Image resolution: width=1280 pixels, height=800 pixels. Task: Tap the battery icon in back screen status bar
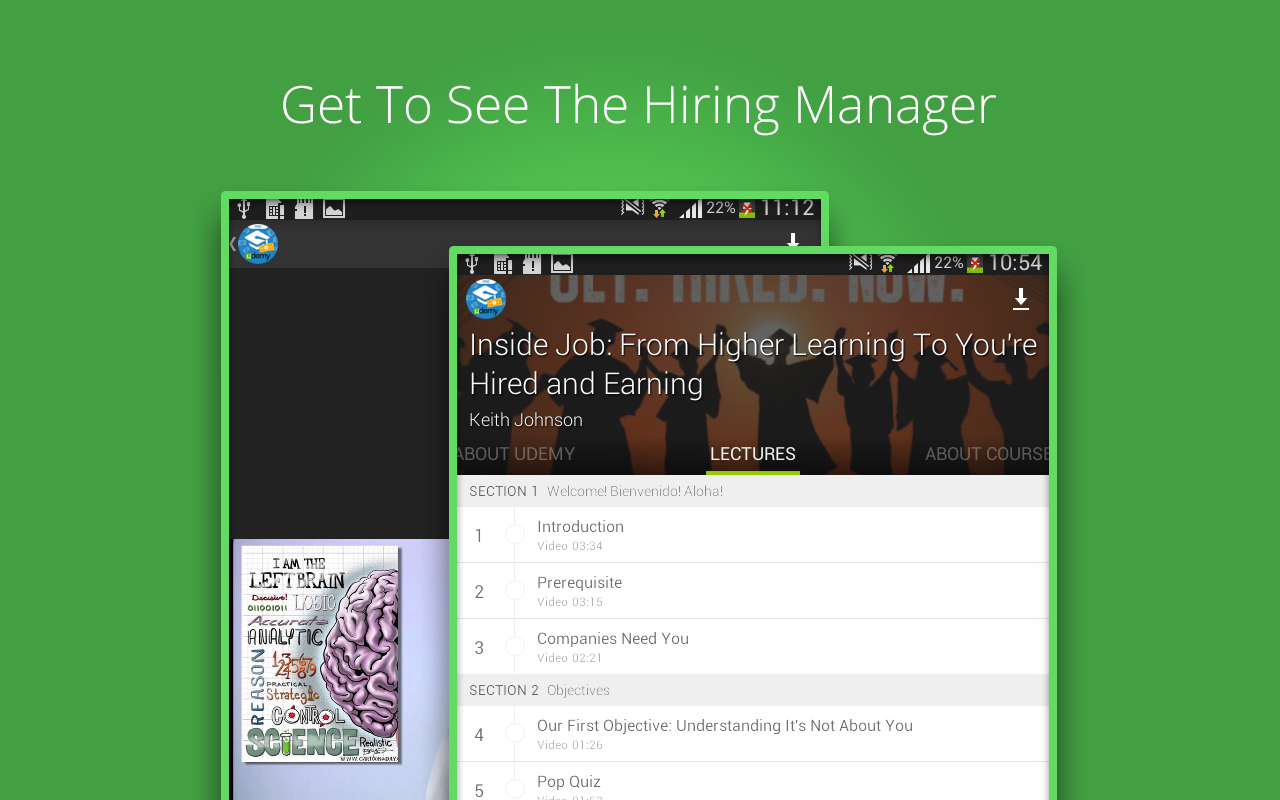[x=747, y=210]
